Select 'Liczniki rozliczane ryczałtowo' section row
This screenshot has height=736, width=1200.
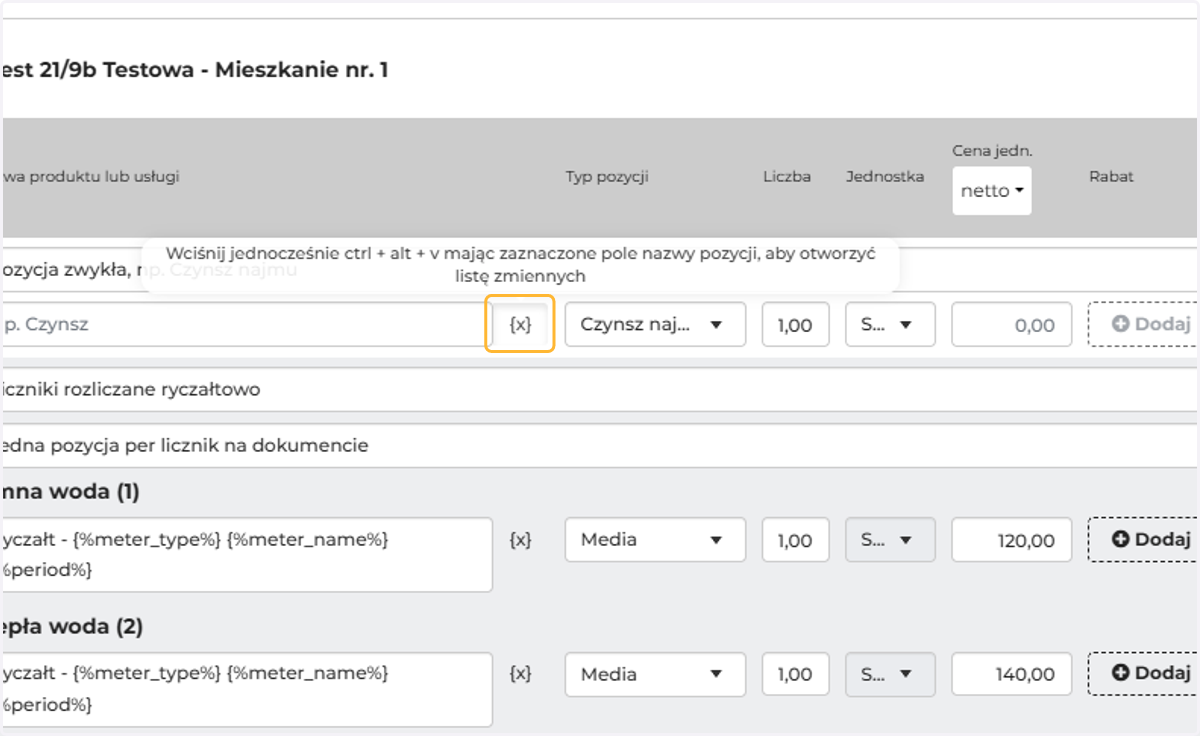coord(598,390)
